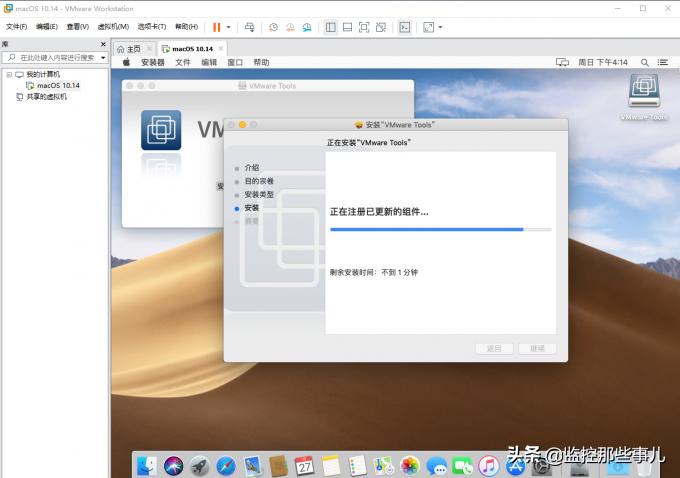Click the large VMware Tools installer icon
This screenshot has height=478, width=680.
pos(161,130)
